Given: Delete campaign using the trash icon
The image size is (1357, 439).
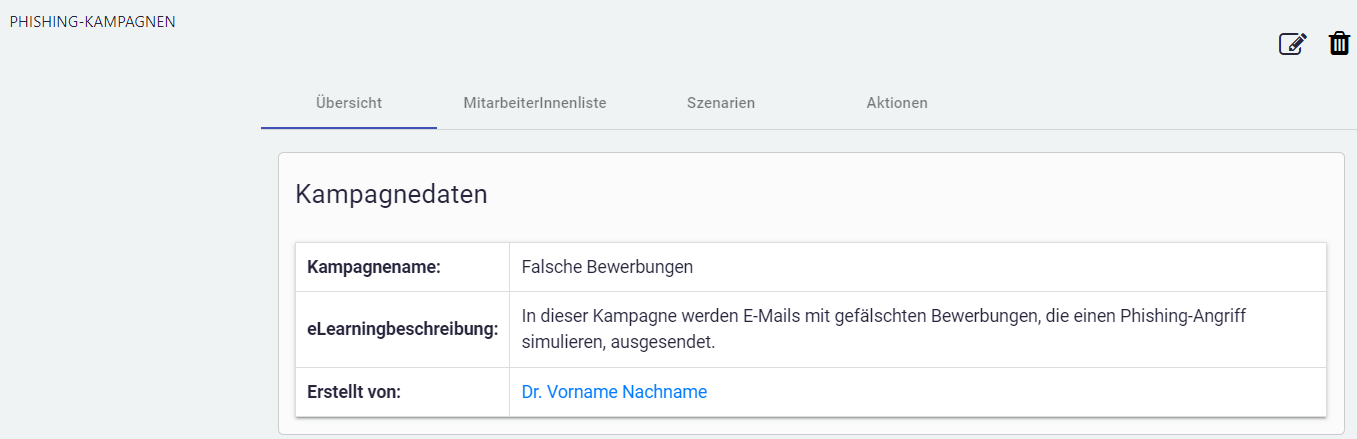Looking at the screenshot, I should pos(1339,44).
